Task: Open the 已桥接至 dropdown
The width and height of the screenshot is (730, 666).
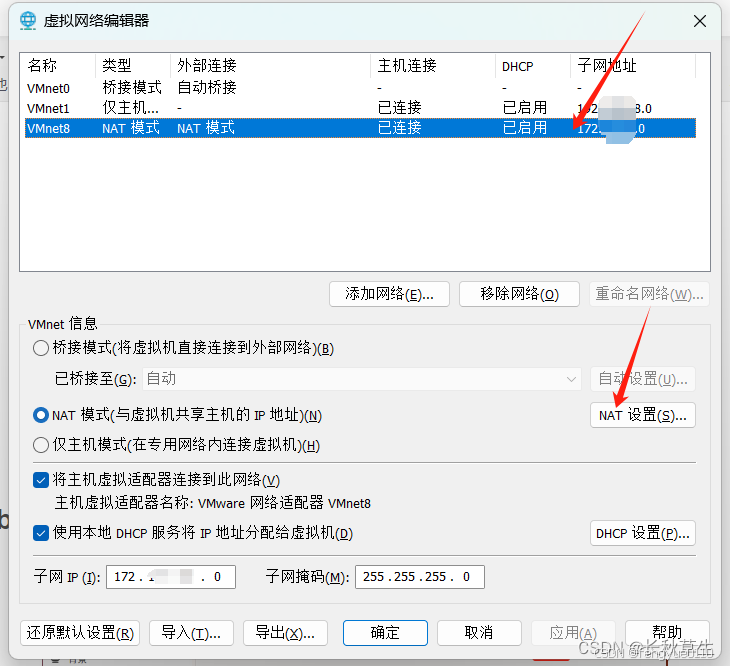Action: (362, 379)
